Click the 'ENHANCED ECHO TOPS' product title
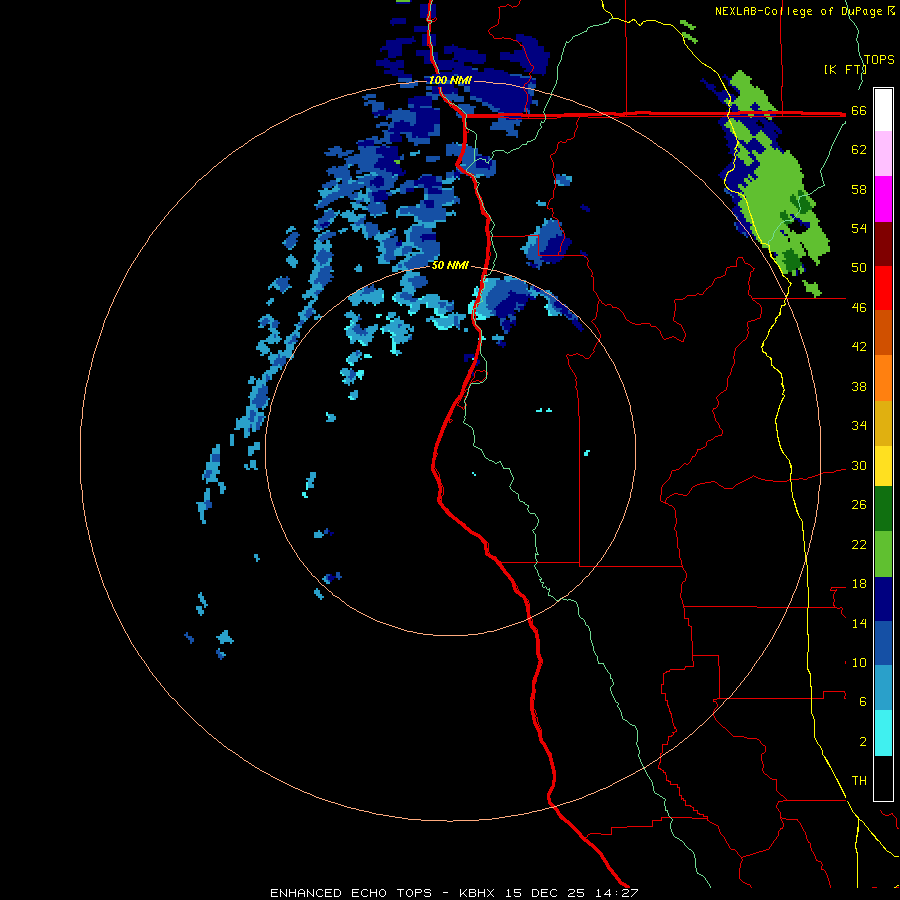Image resolution: width=900 pixels, height=900 pixels. [x=351, y=893]
